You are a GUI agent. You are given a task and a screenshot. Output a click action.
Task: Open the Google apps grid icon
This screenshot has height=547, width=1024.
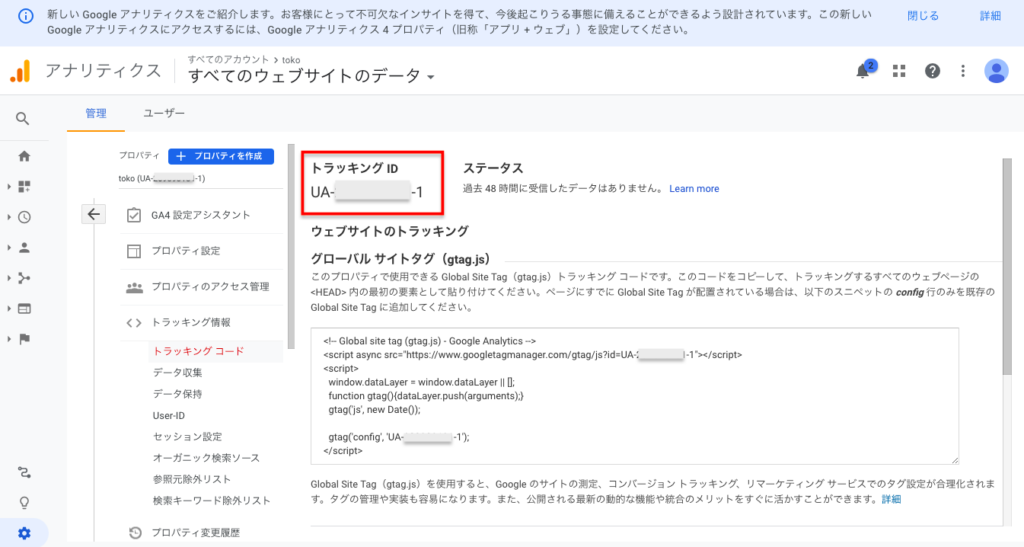tap(899, 70)
